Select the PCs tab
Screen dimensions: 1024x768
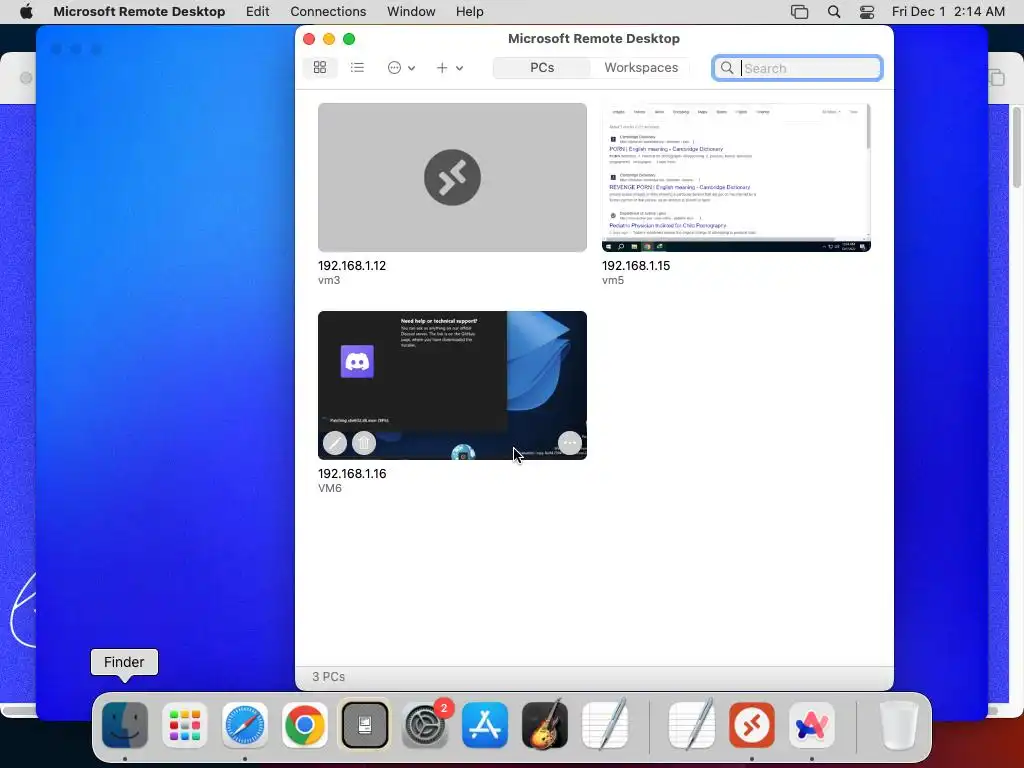[x=542, y=68]
